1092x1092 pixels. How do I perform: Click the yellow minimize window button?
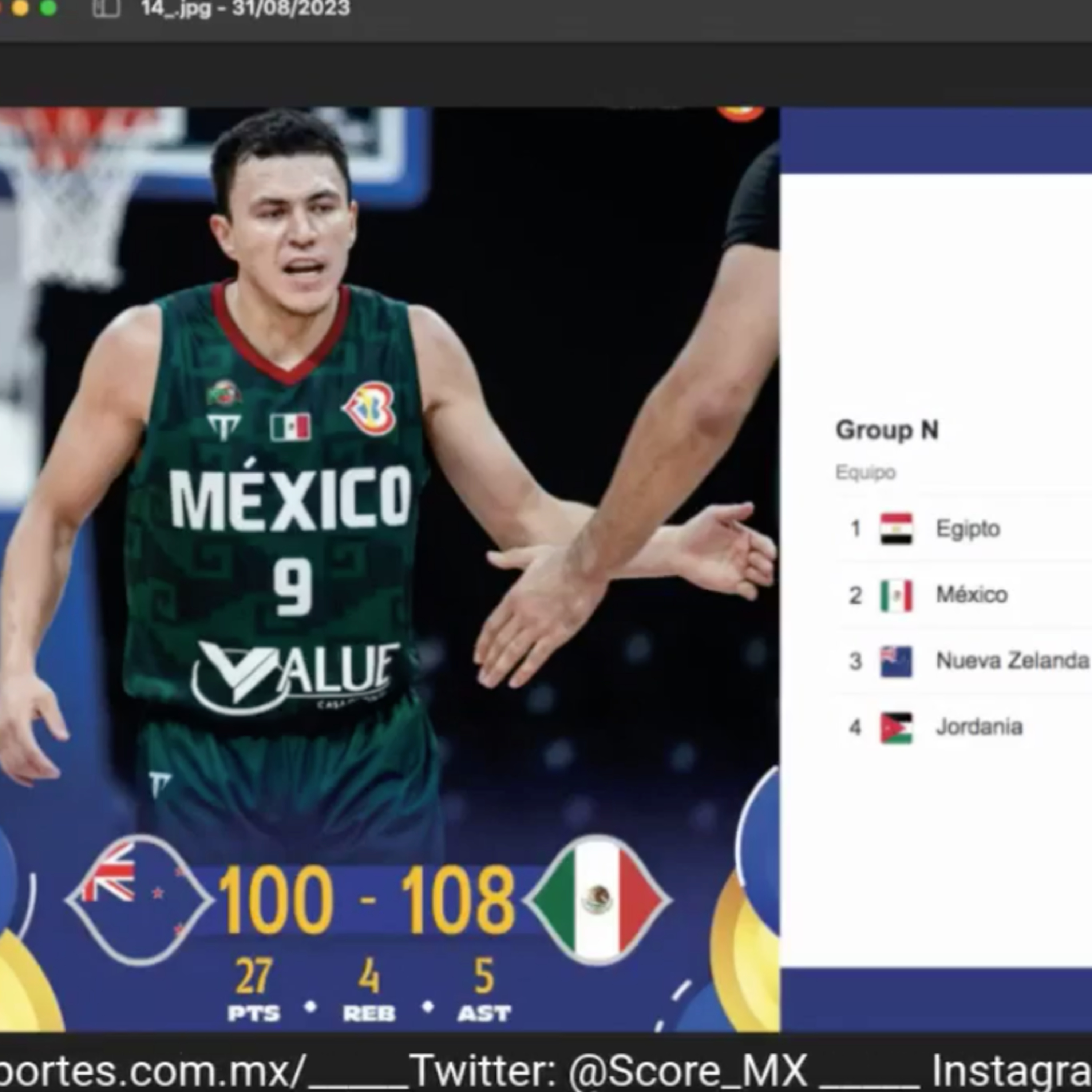(20, 8)
